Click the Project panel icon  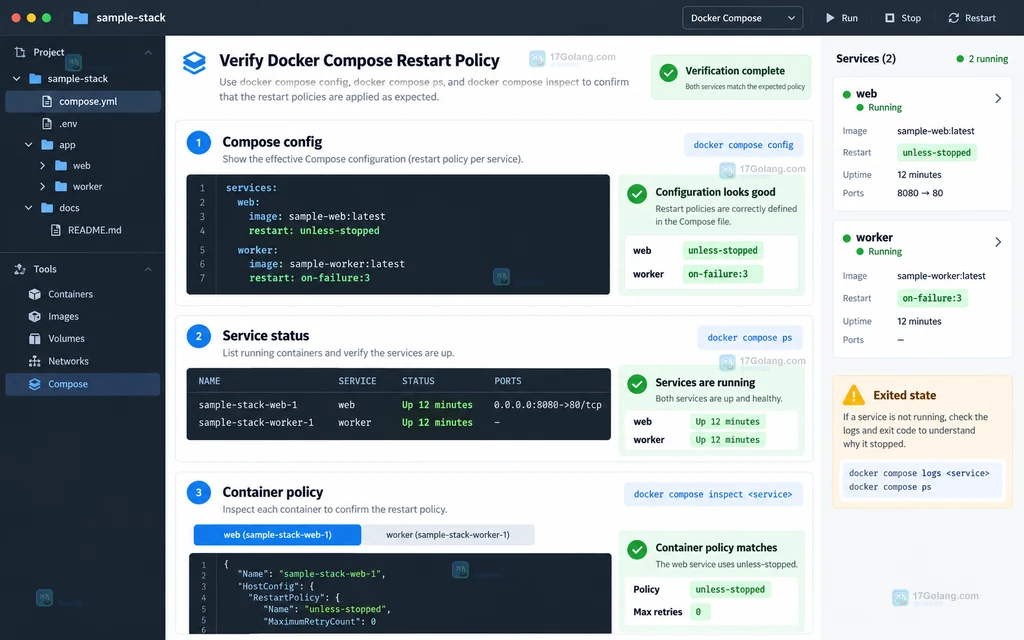point(20,52)
